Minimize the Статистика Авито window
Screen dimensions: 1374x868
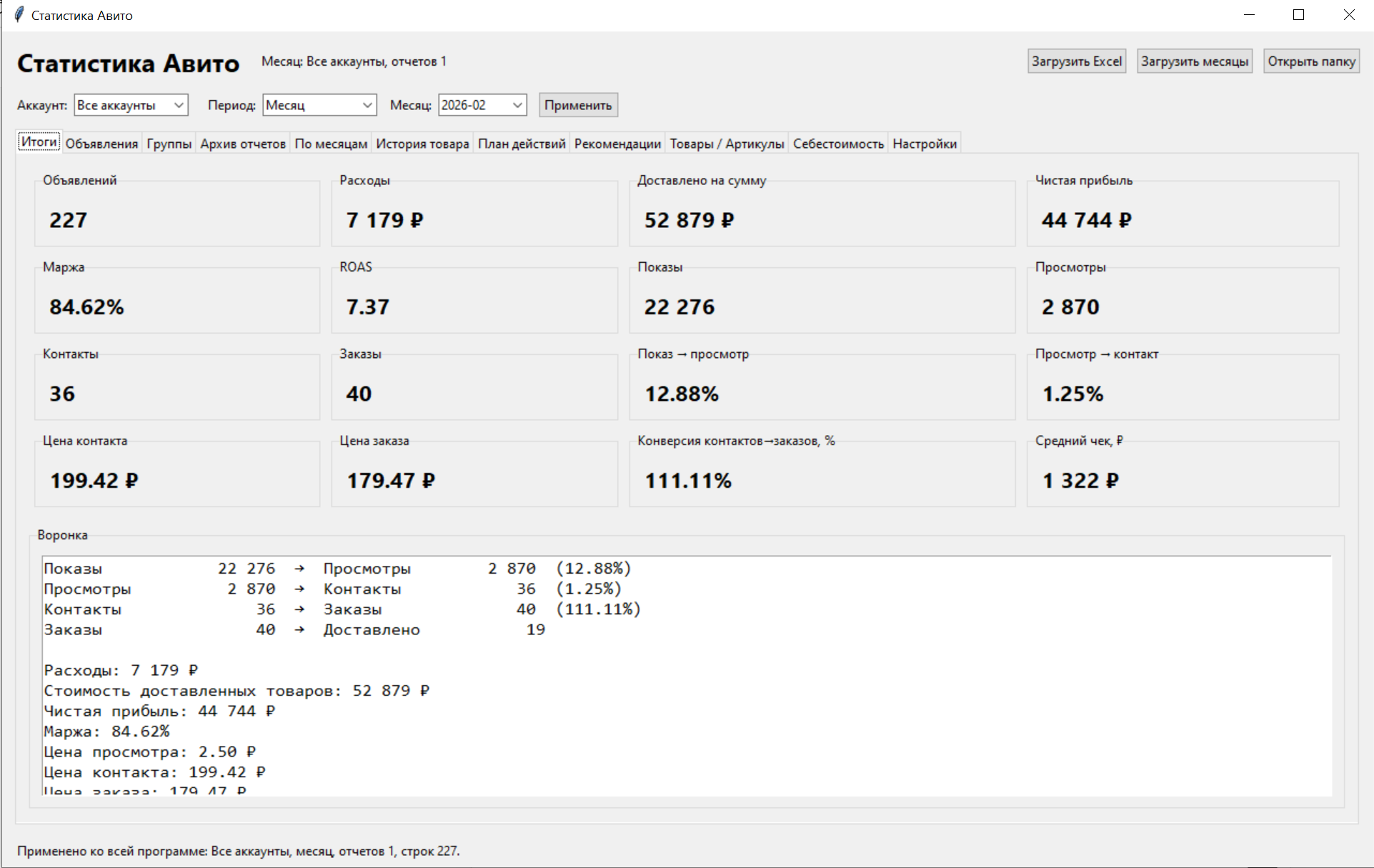point(1249,15)
